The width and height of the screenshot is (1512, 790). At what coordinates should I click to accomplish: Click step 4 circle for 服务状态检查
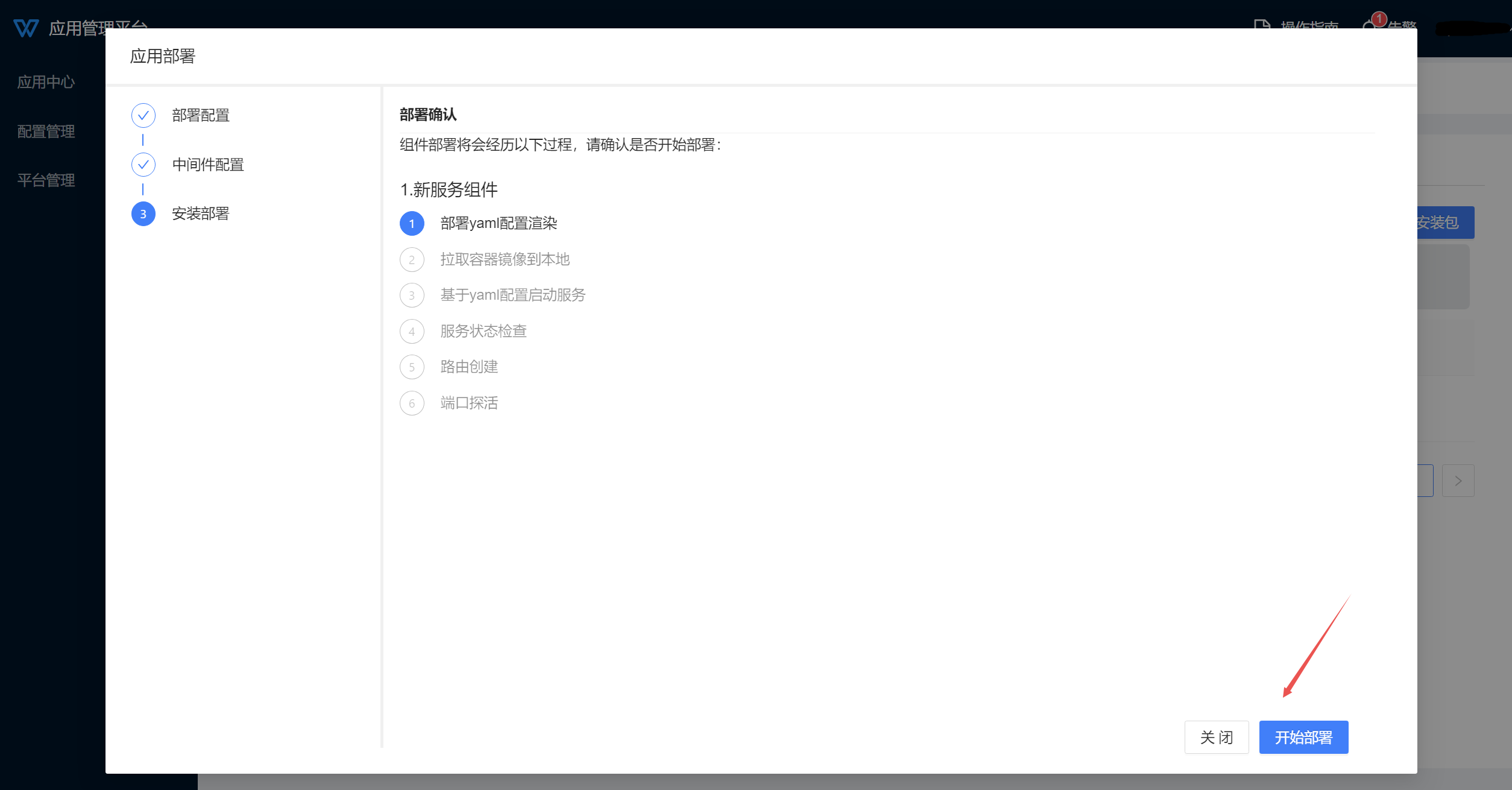pyautogui.click(x=412, y=332)
